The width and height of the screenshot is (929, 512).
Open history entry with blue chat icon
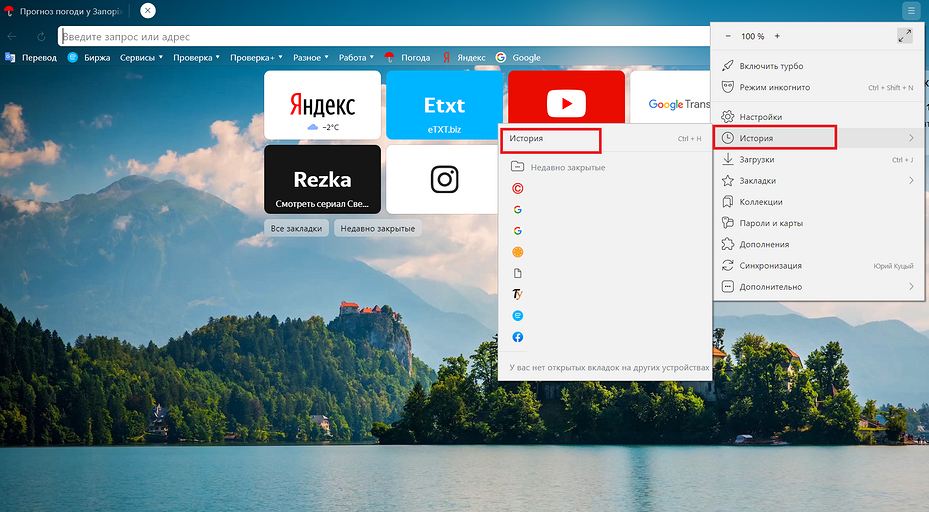(x=518, y=316)
